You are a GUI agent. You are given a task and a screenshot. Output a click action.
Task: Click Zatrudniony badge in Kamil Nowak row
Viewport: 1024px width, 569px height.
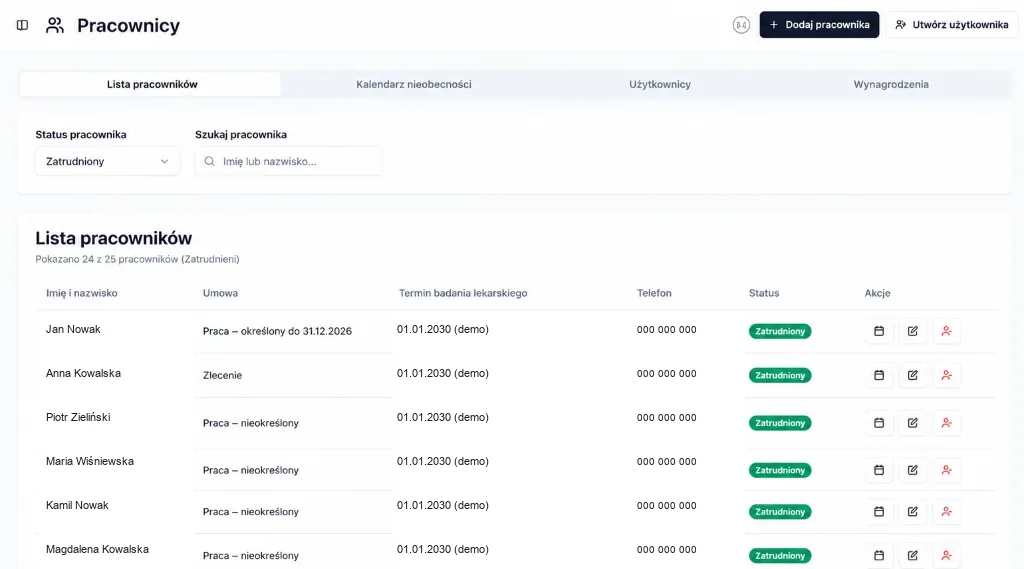point(780,512)
